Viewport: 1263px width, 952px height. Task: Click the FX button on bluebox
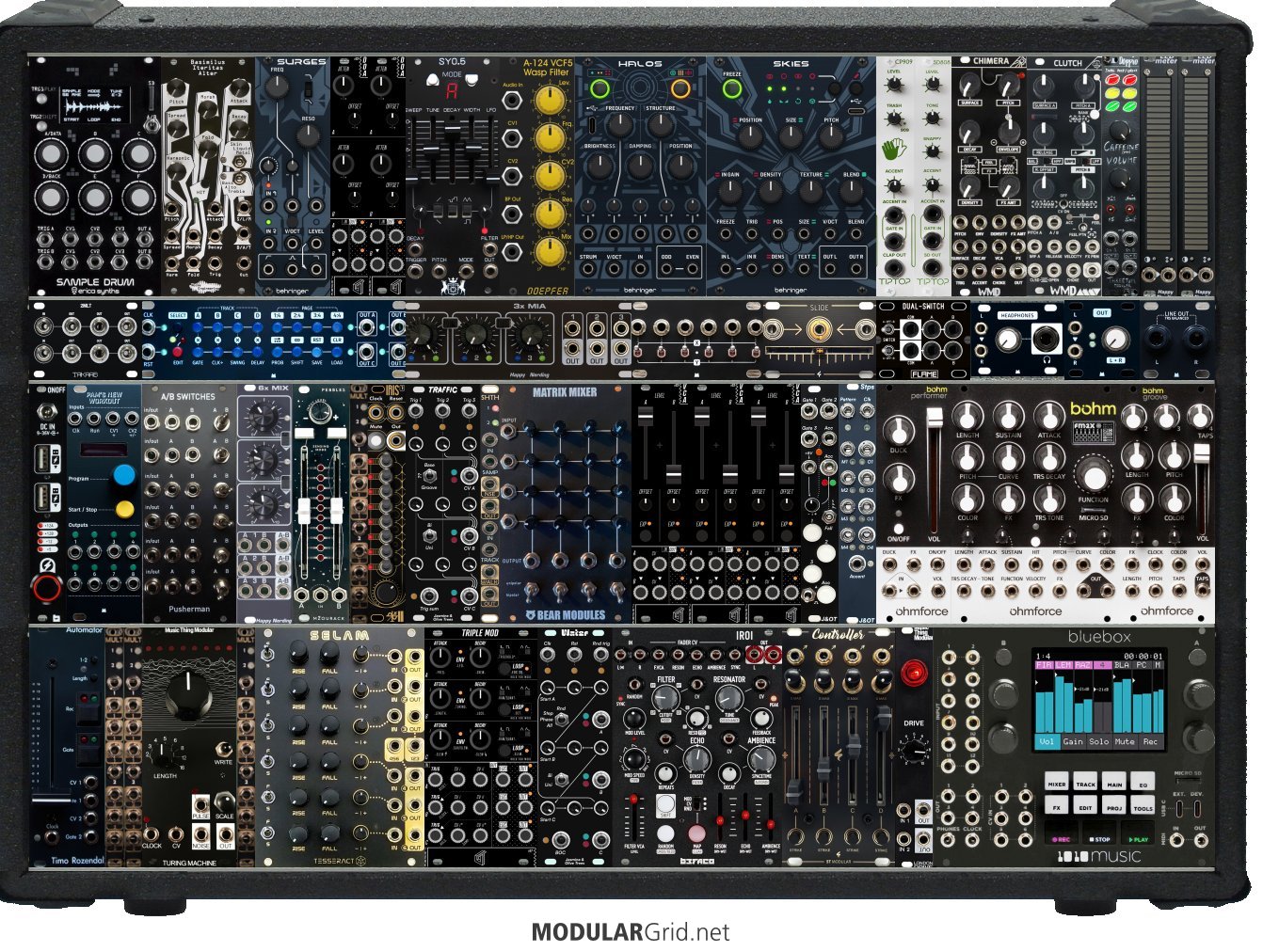point(1057,806)
